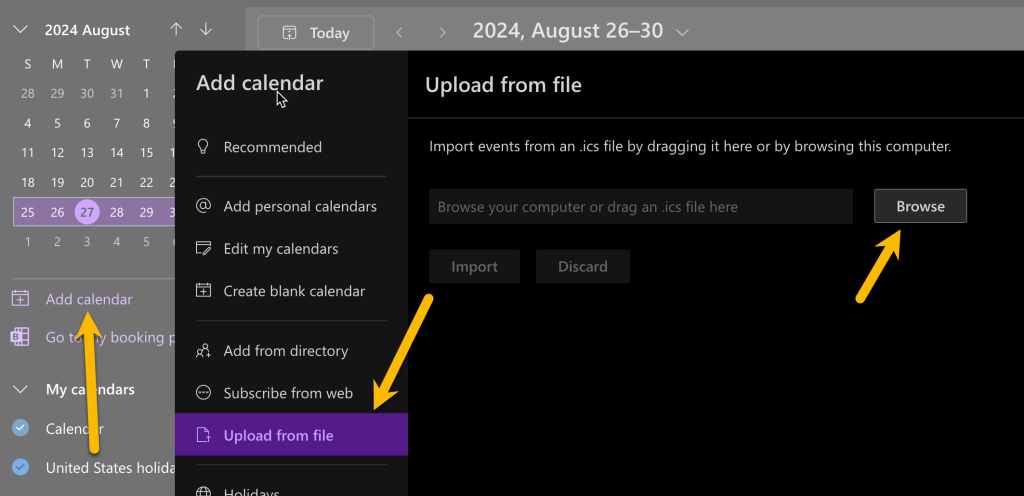Open the date range dropdown for August 26–30
The height and width of the screenshot is (496, 1024).
click(683, 32)
